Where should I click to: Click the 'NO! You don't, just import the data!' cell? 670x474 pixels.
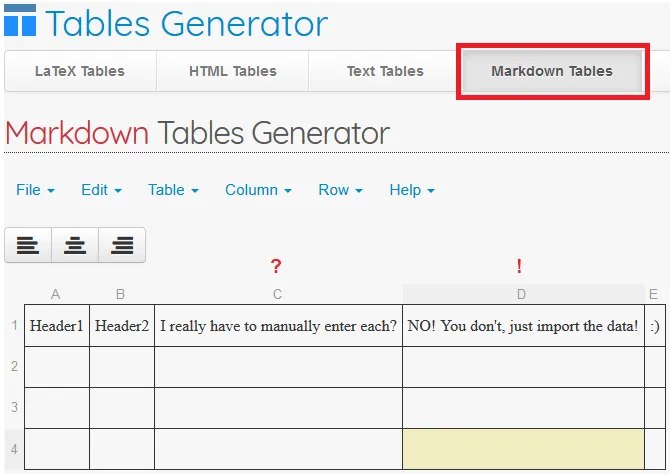[x=523, y=325]
